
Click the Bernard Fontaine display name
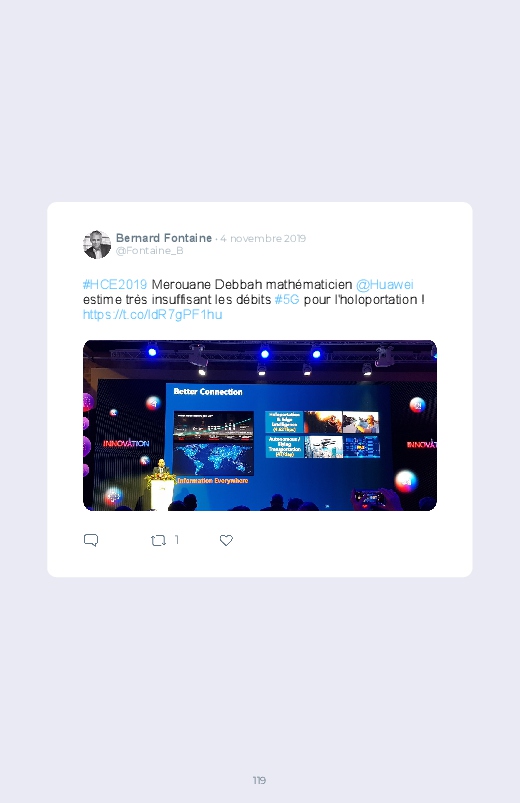164,238
